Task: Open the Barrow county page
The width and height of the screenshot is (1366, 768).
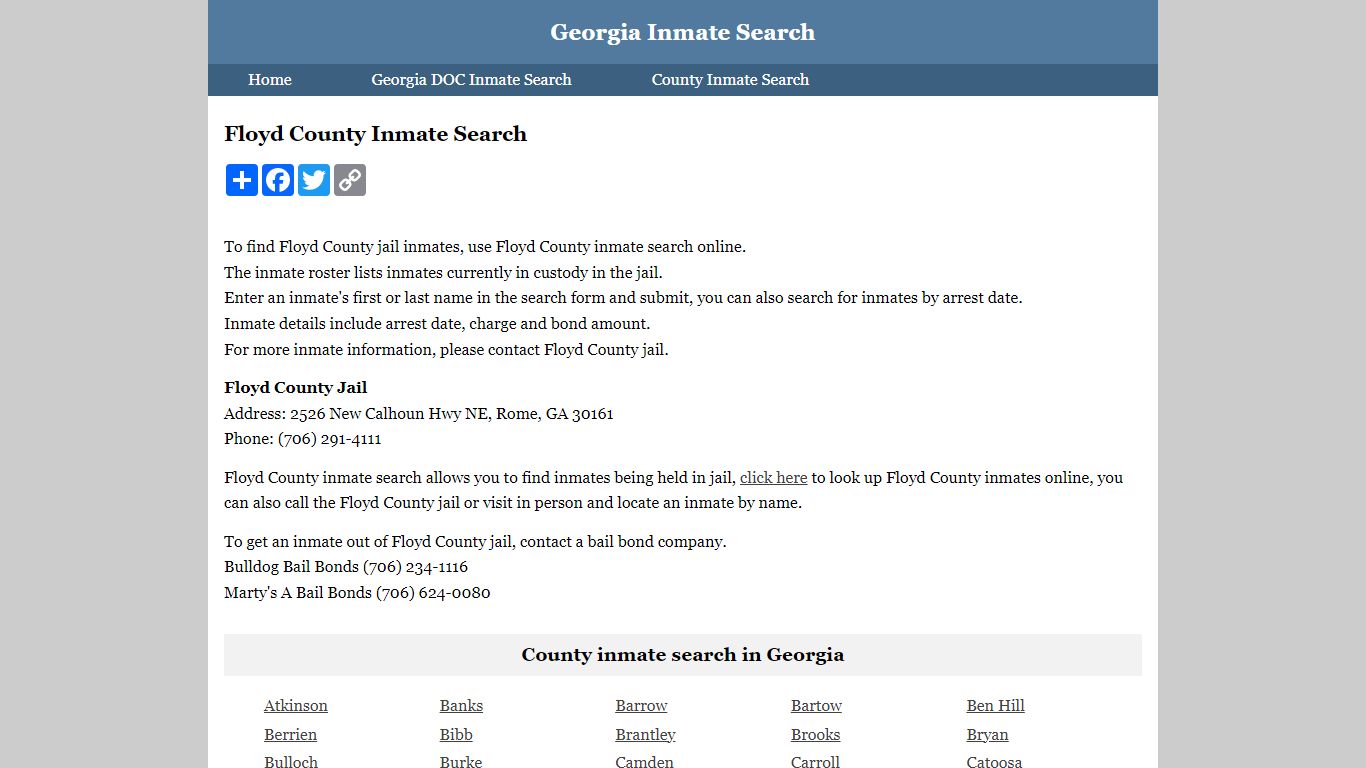Action: (641, 705)
